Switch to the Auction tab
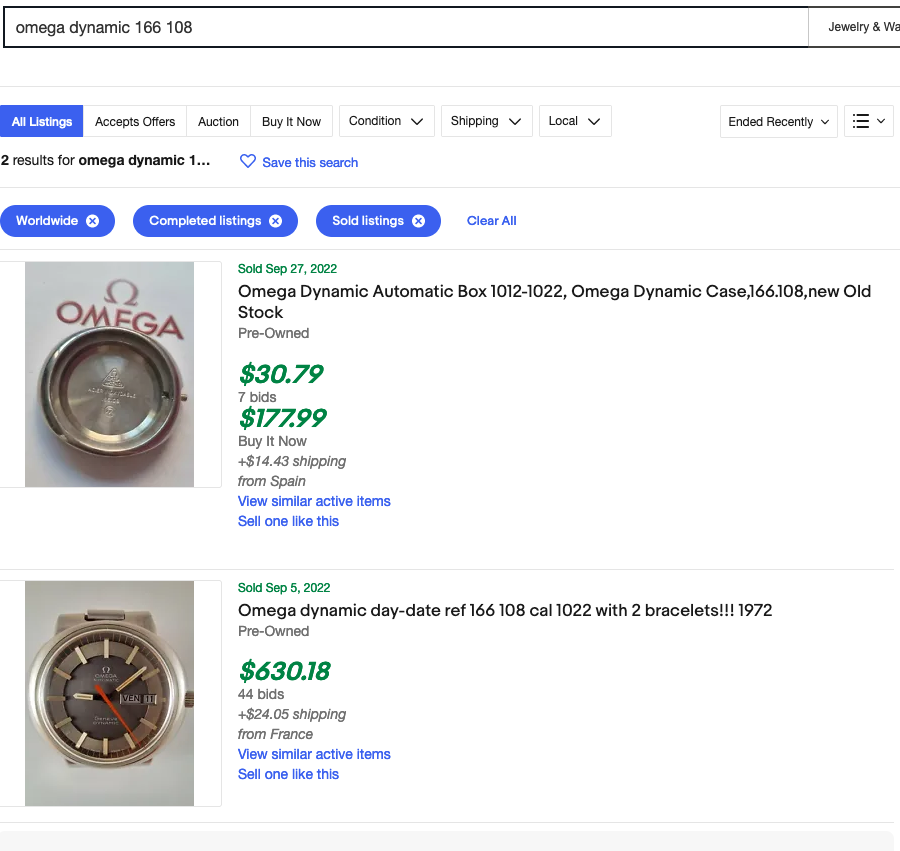Image resolution: width=900 pixels, height=851 pixels. [x=218, y=122]
